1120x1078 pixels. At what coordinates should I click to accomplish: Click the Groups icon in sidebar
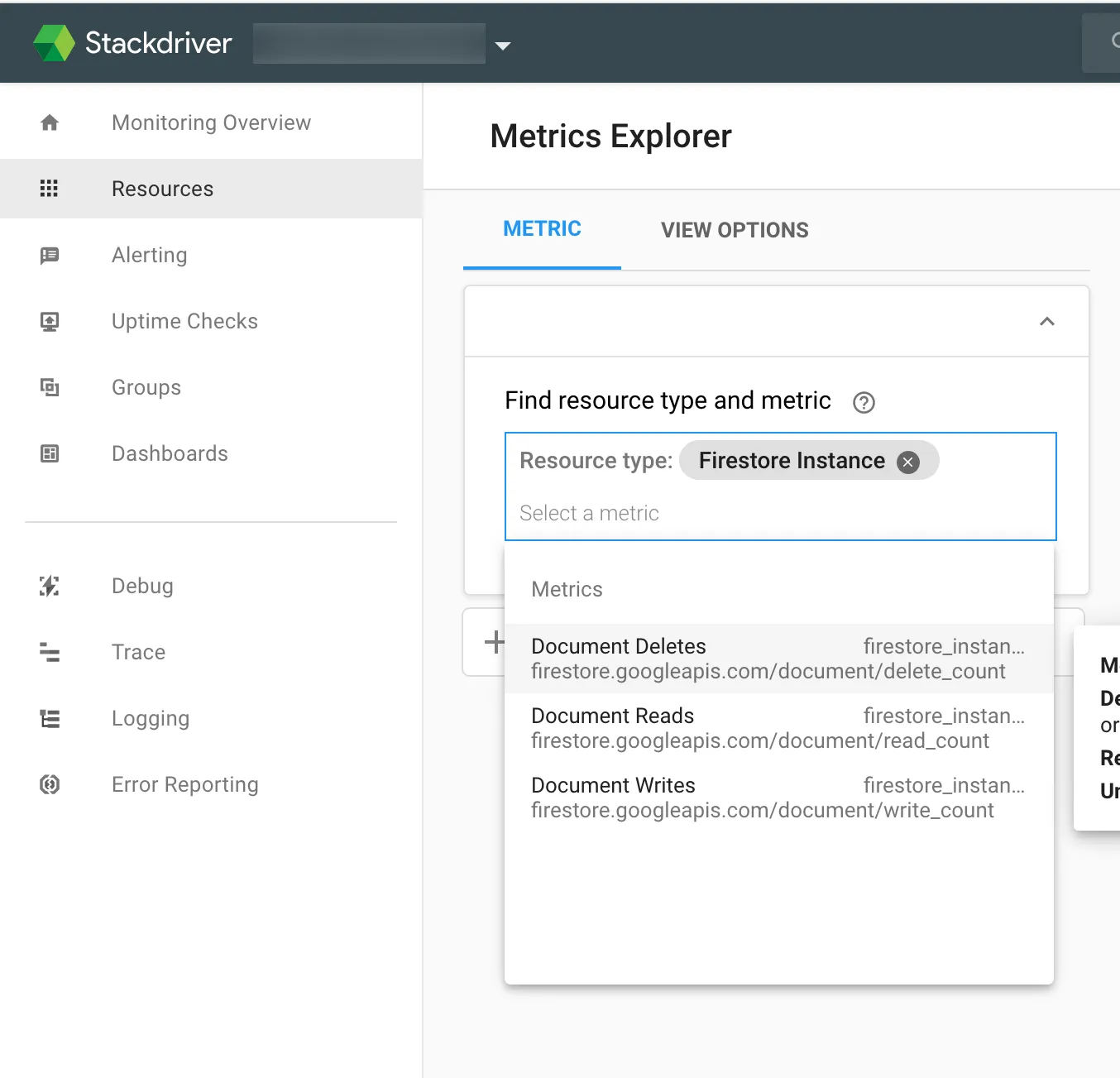(x=50, y=387)
